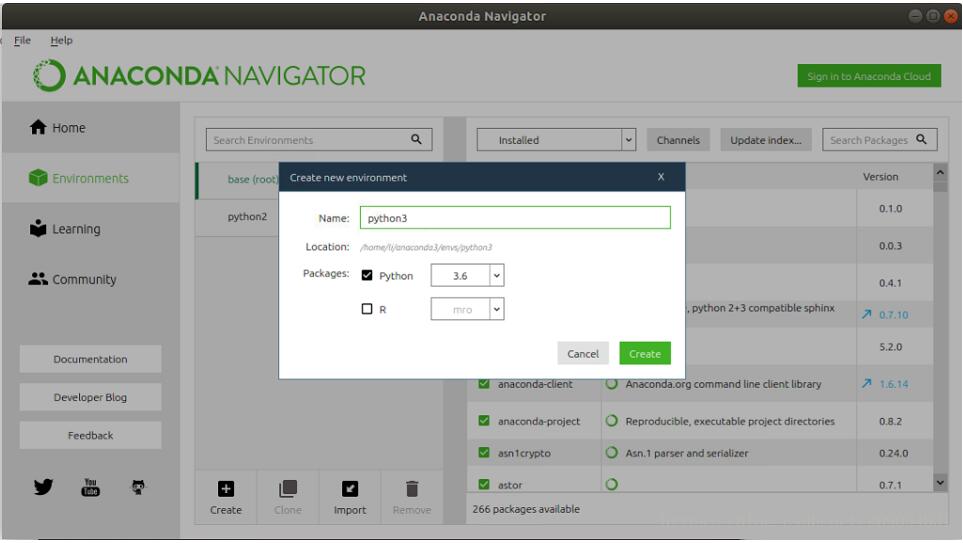
Task: Open the Learning tab
Action: 91,229
